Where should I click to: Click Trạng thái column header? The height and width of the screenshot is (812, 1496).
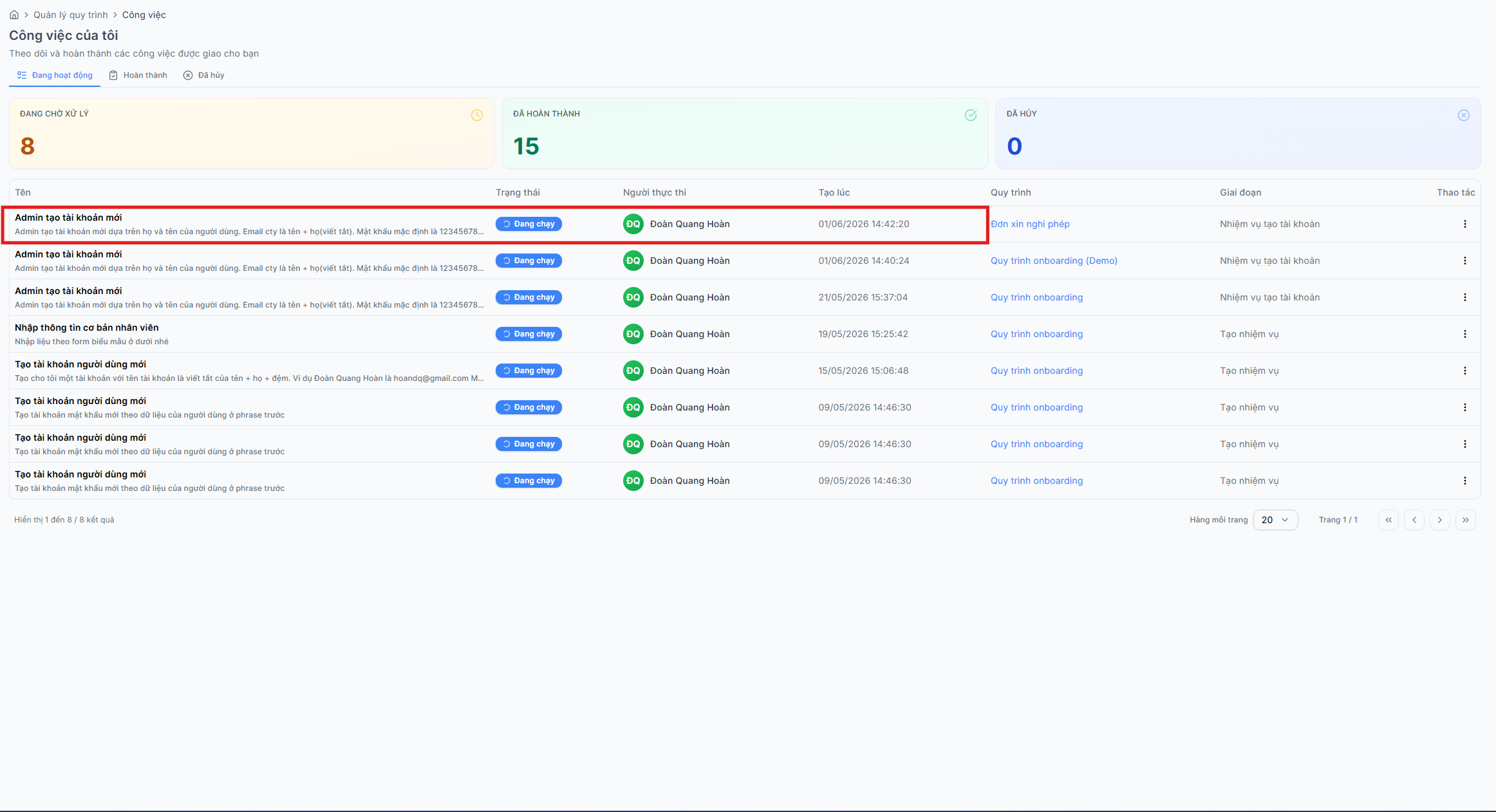518,192
